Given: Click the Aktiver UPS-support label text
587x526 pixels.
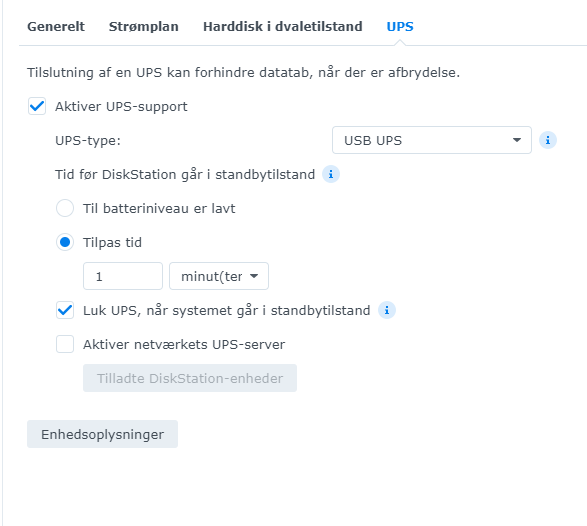Looking at the screenshot, I should pos(121,107).
